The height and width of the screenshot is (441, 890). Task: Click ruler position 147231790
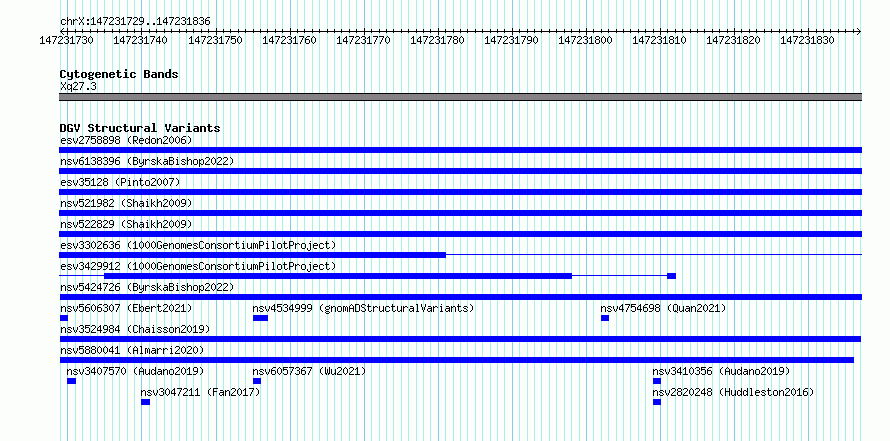(511, 40)
